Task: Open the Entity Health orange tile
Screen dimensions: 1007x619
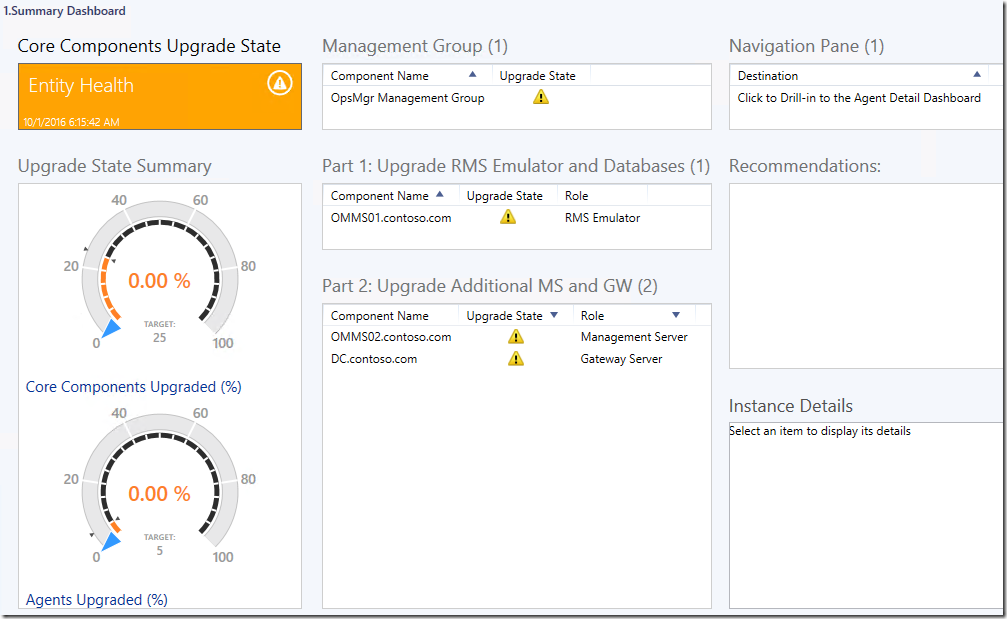Action: coord(160,96)
